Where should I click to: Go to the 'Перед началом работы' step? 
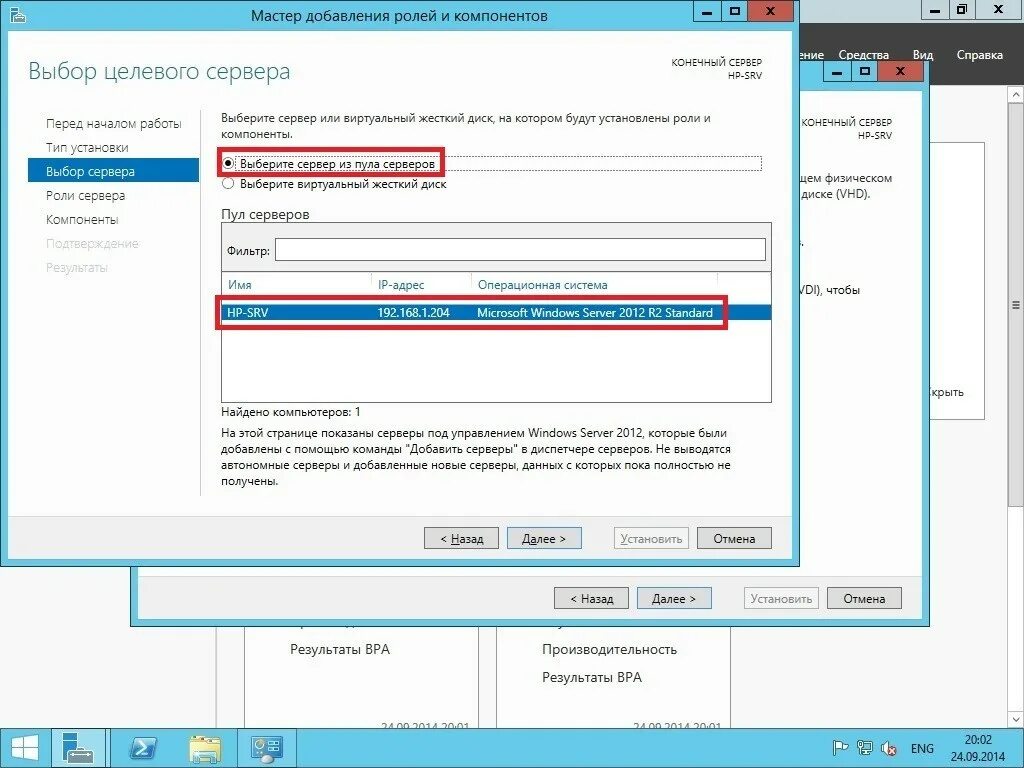114,123
